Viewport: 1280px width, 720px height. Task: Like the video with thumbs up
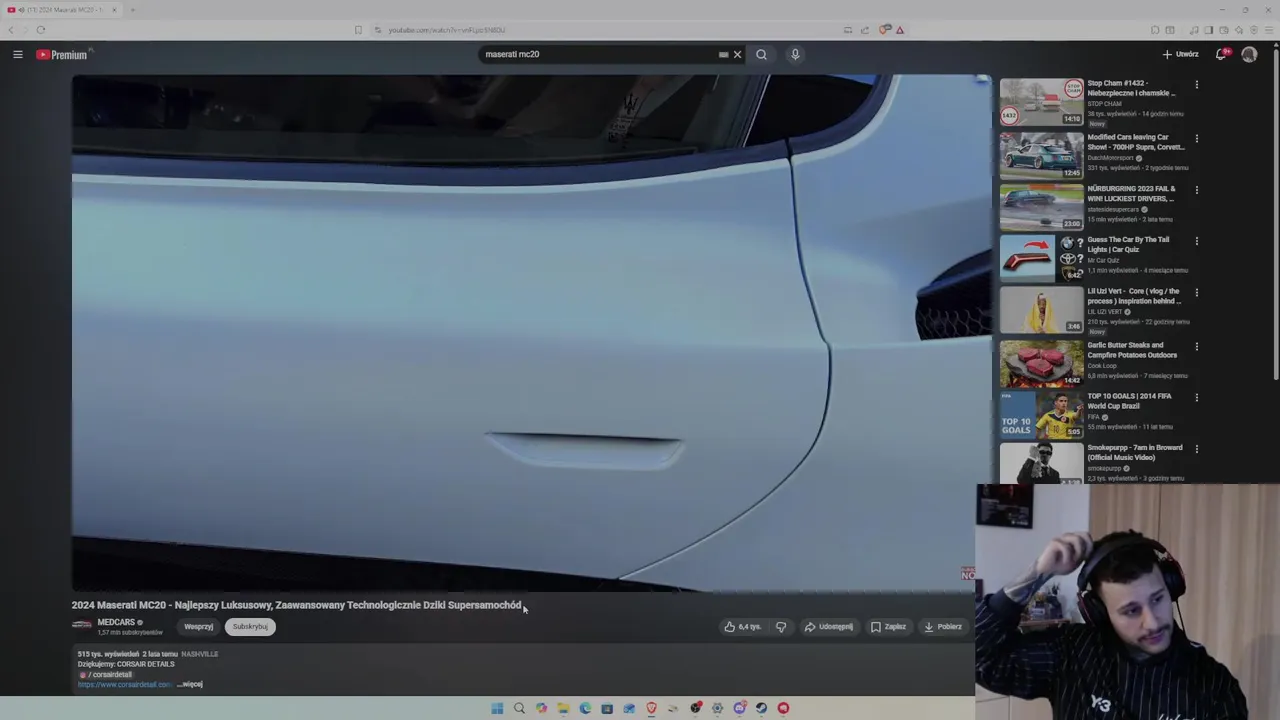743,627
